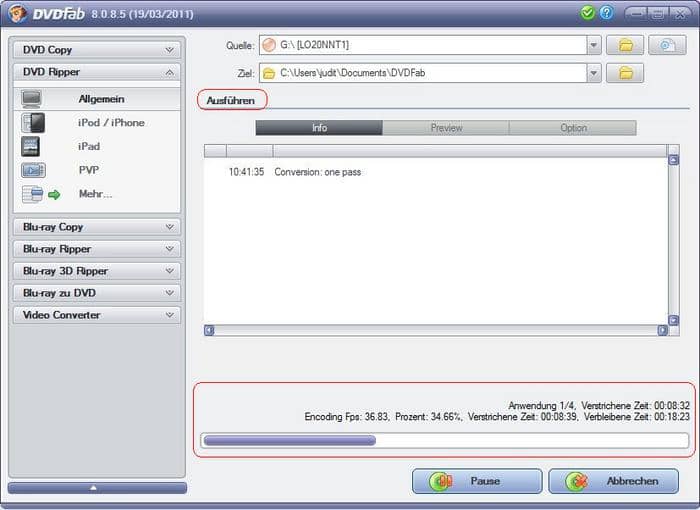Click the green icon on Pause button

pyautogui.click(x=441, y=481)
